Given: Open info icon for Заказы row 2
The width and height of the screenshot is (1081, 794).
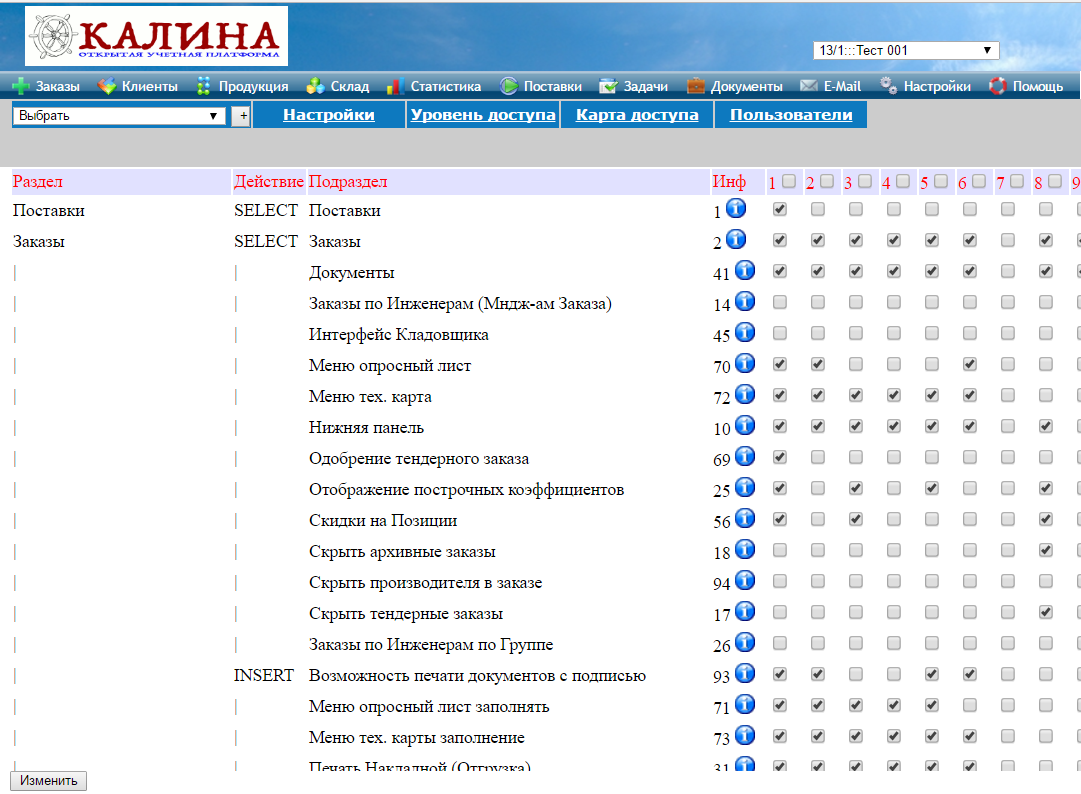Looking at the screenshot, I should click(736, 239).
